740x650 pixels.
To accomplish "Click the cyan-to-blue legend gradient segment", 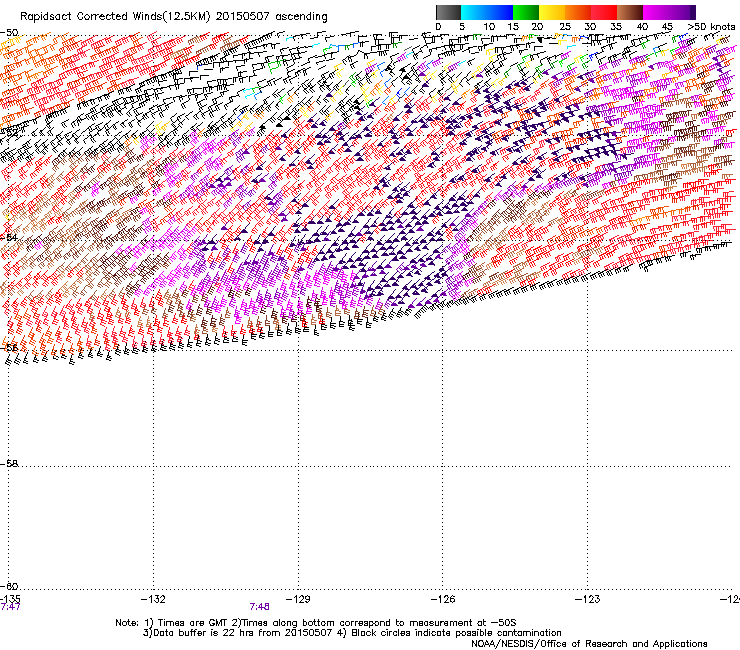I will click(x=487, y=12).
